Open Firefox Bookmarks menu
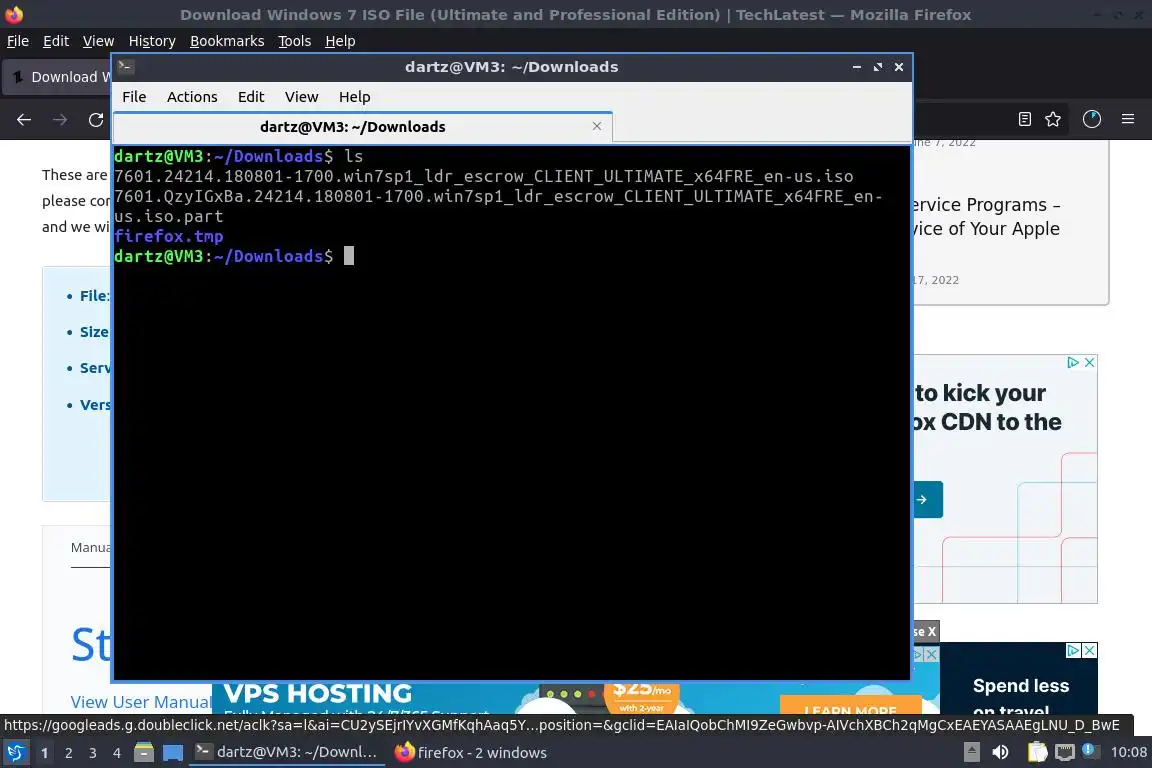 point(227,41)
